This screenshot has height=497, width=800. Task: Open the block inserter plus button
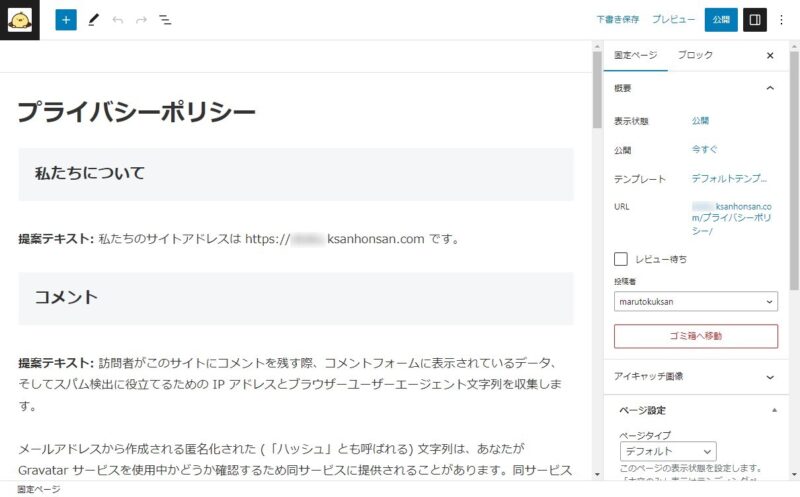tap(66, 20)
